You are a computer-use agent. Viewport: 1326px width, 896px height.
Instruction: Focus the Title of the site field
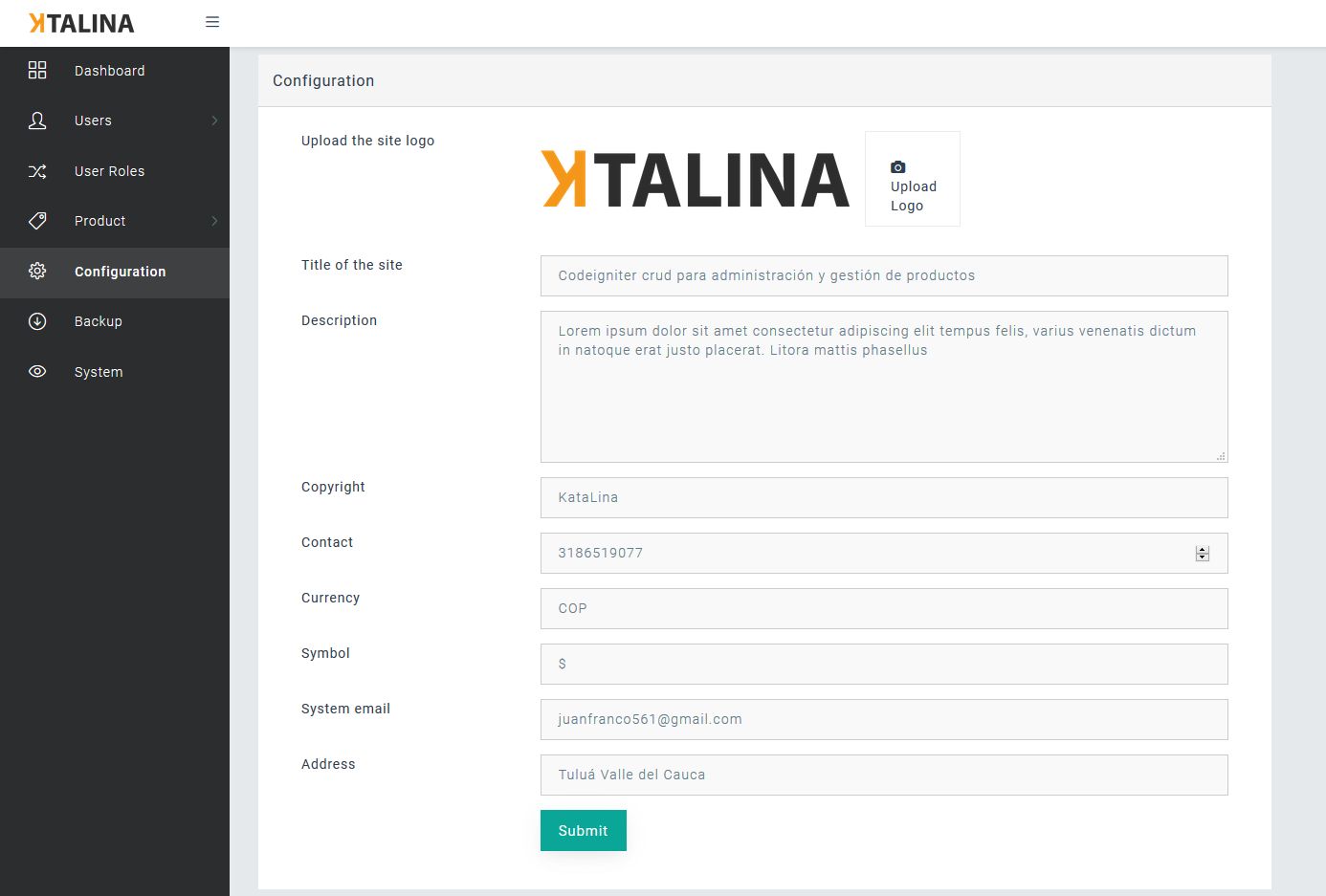[x=884, y=275]
